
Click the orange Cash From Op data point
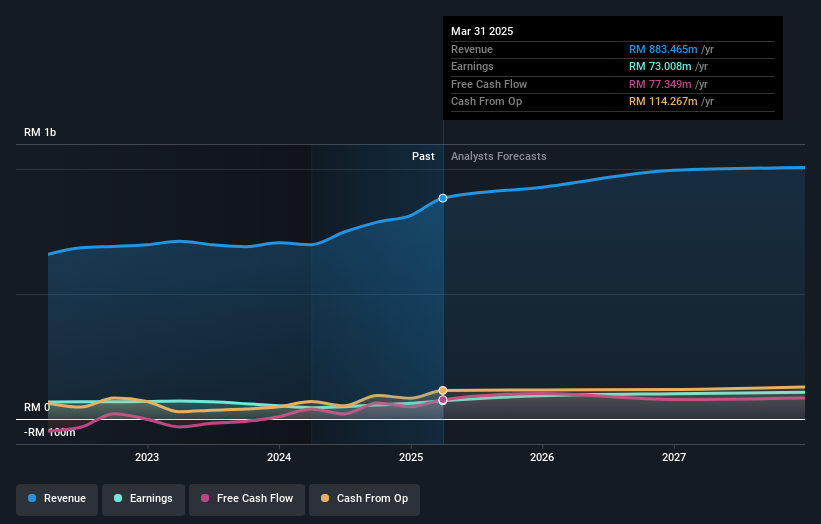(x=443, y=391)
